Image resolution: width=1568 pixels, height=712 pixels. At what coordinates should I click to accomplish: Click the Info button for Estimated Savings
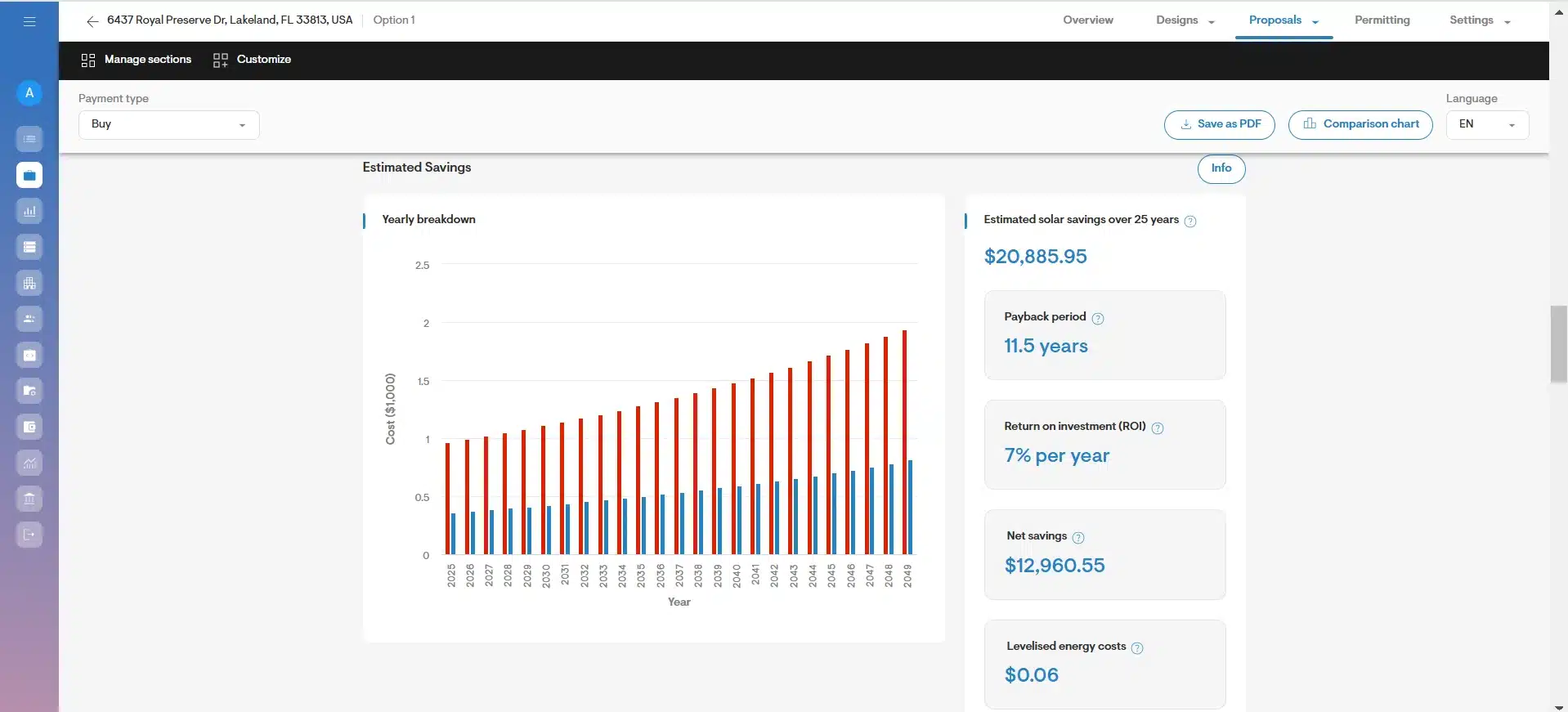click(x=1221, y=168)
